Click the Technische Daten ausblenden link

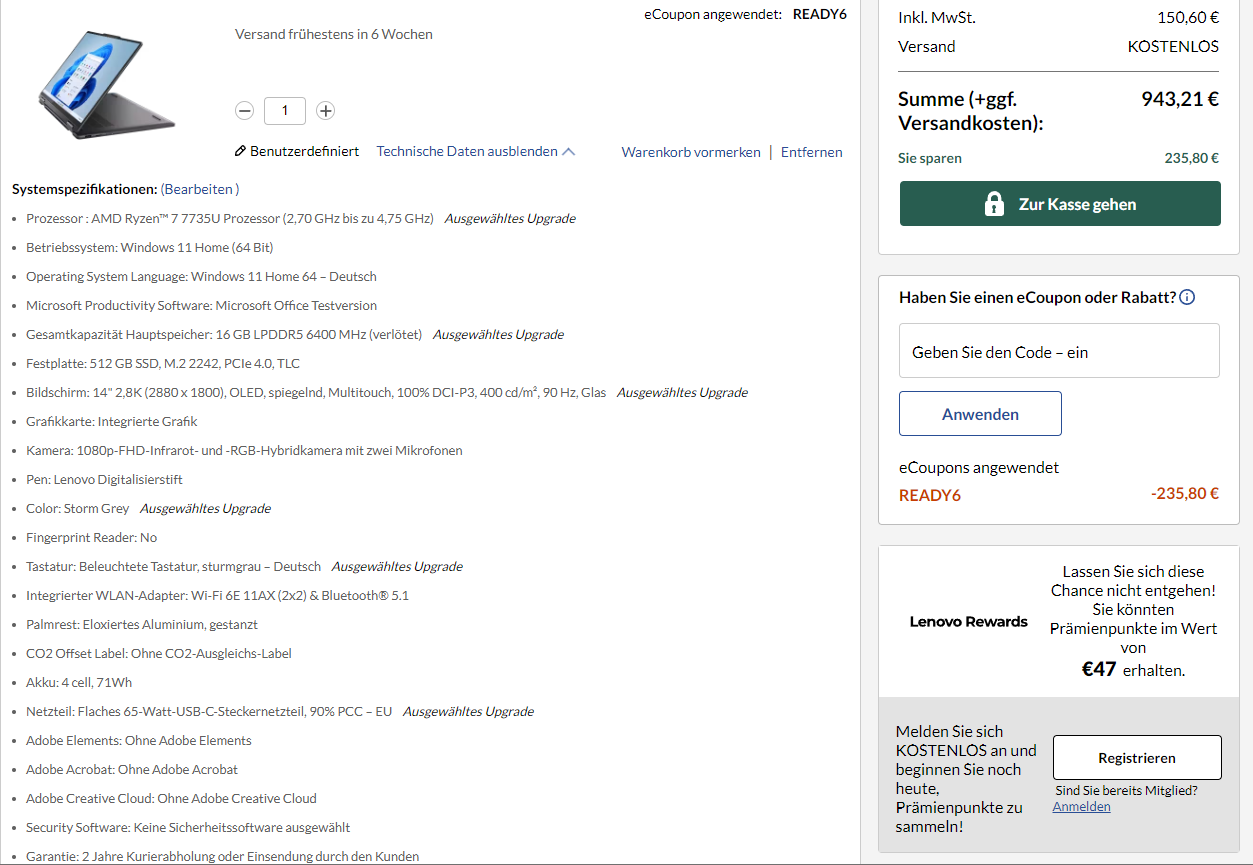(x=467, y=152)
